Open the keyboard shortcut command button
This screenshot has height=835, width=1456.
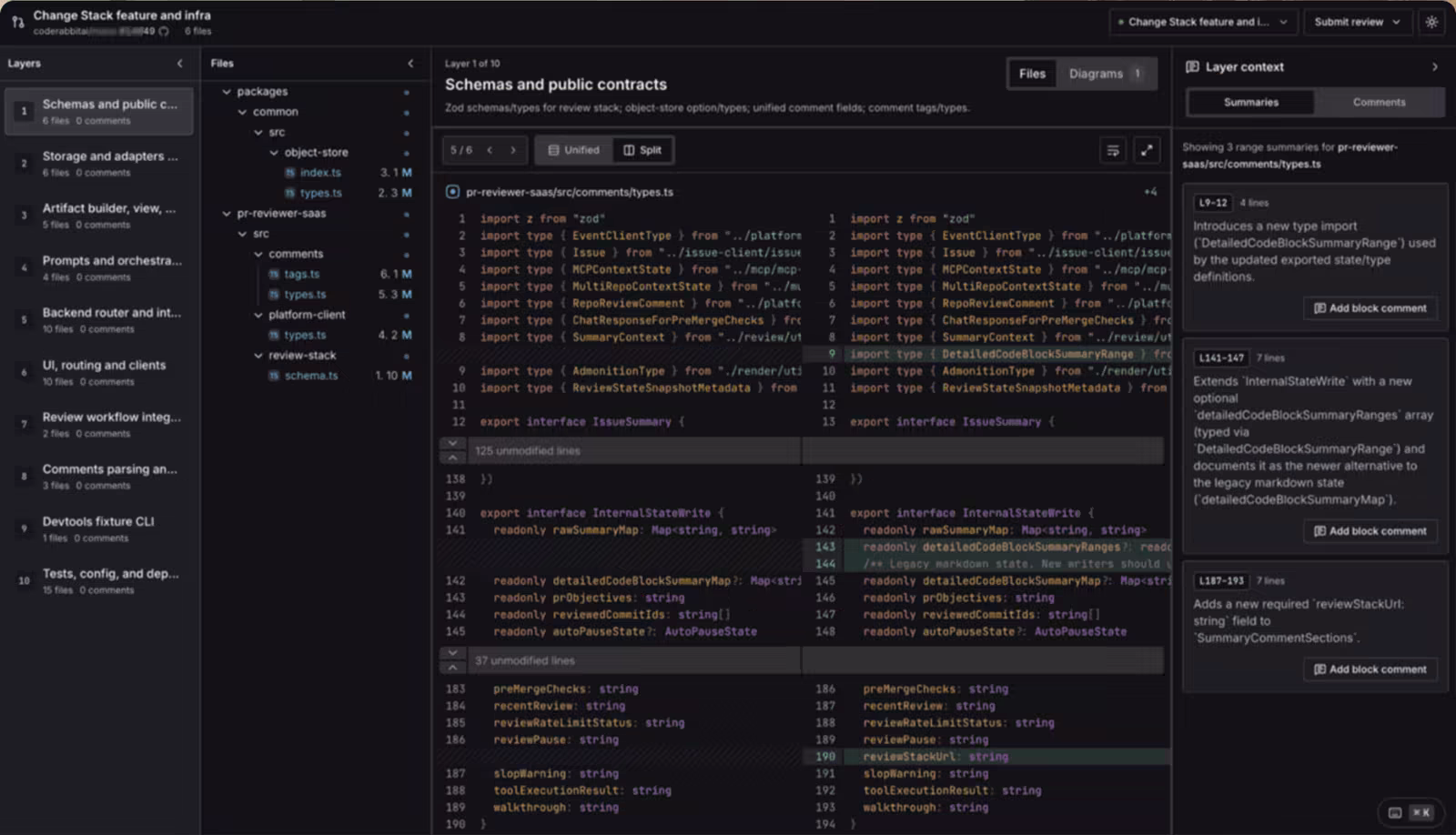coord(1410,812)
